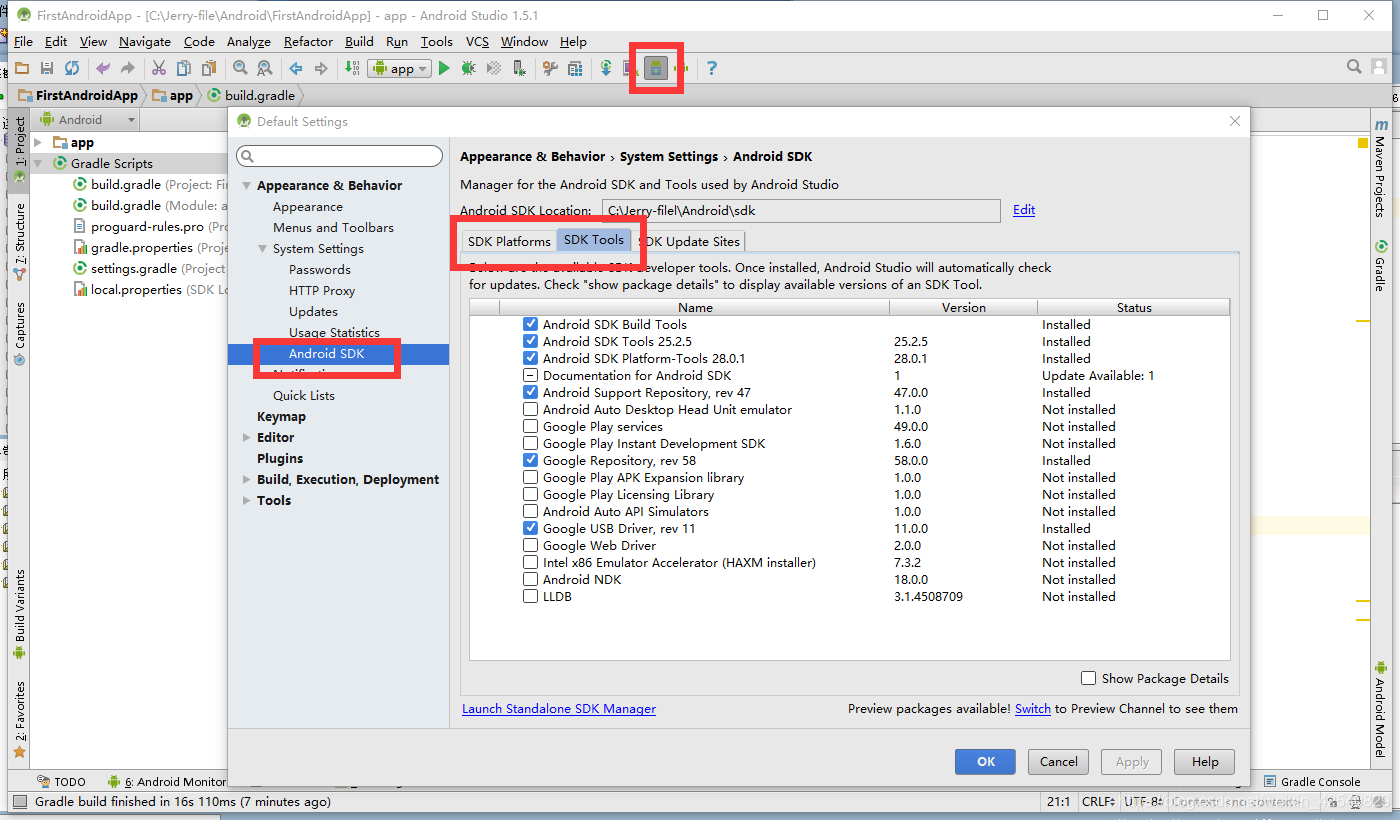This screenshot has height=820, width=1400.
Task: Open the app run configuration dropdown
Action: (x=399, y=68)
